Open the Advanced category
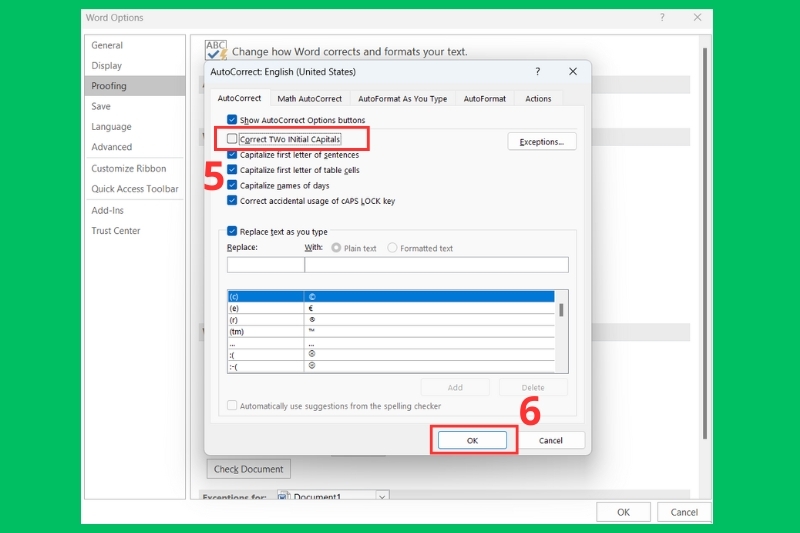The image size is (800, 533). click(135, 147)
